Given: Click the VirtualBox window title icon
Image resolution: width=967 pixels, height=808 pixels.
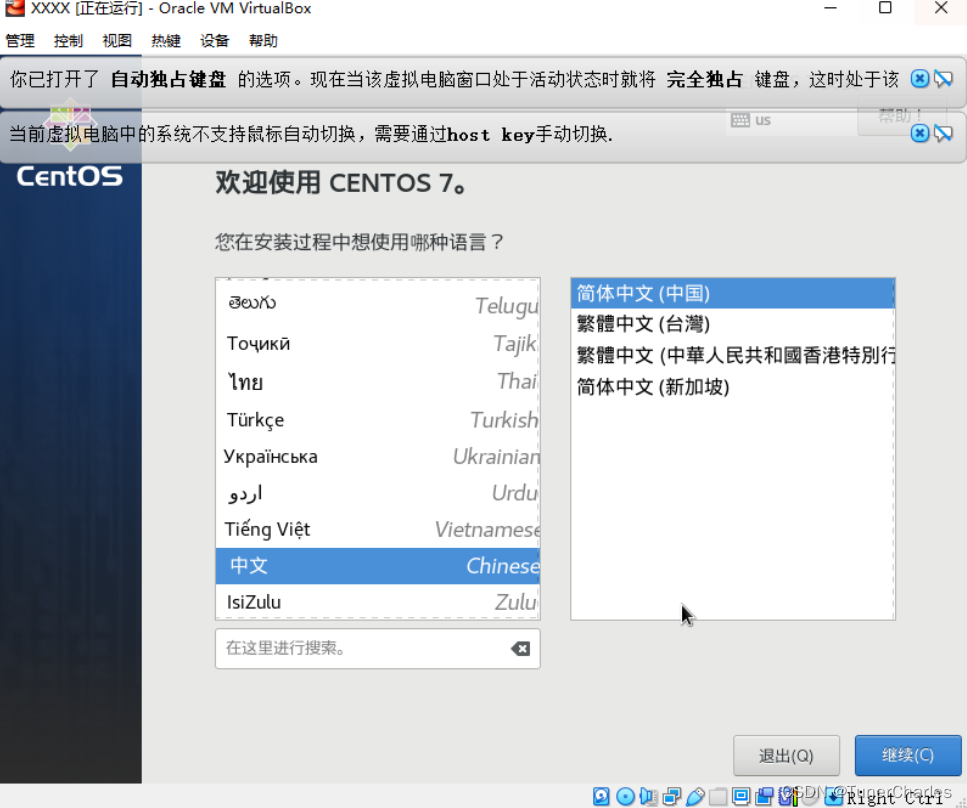Looking at the screenshot, I should 15,8.
